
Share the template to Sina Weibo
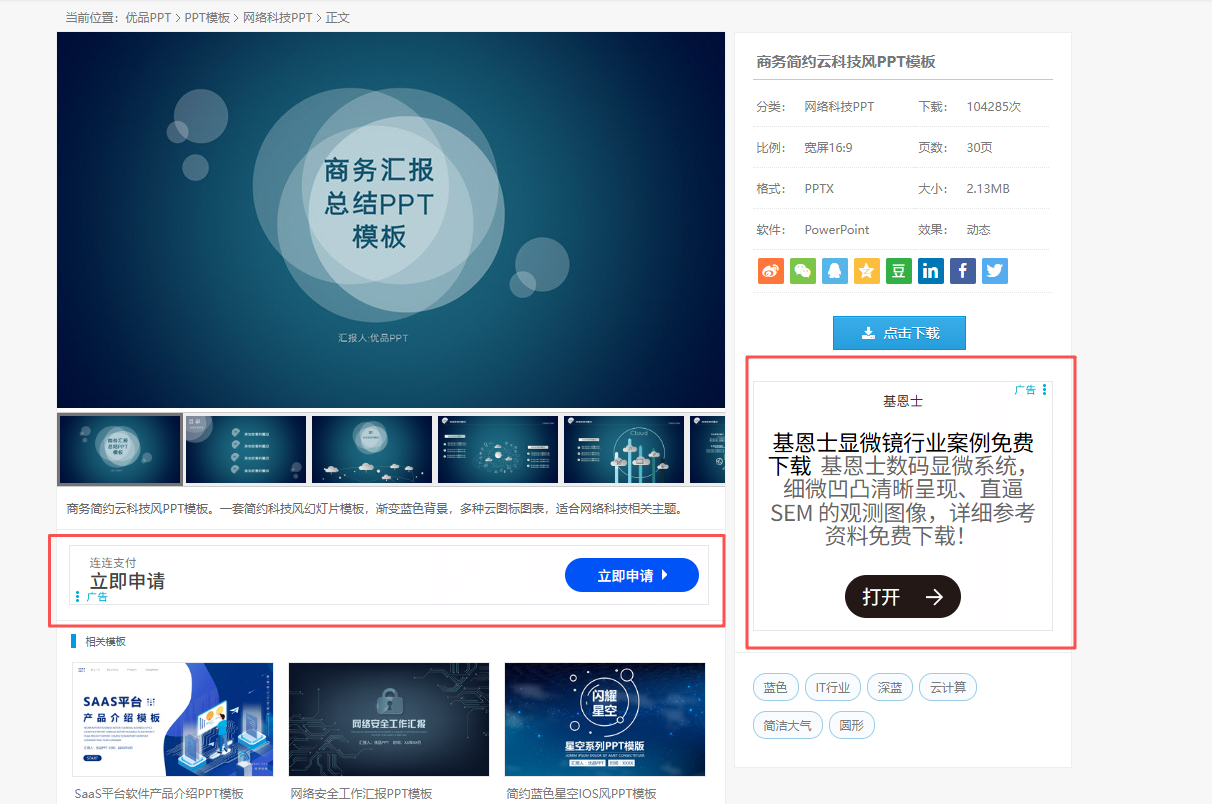click(x=770, y=270)
